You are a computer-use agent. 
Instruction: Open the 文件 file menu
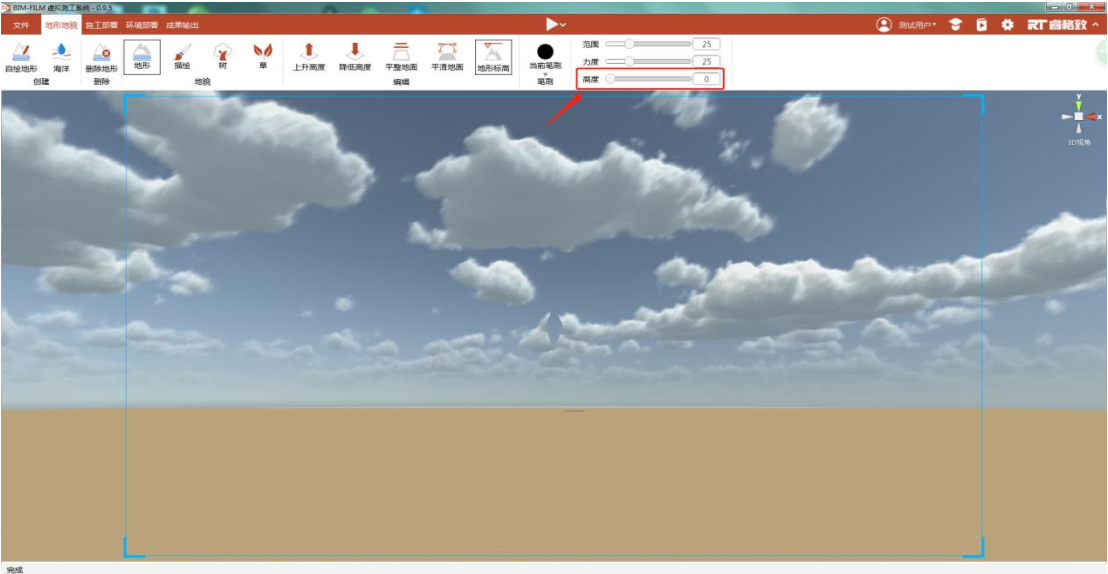(x=21, y=25)
